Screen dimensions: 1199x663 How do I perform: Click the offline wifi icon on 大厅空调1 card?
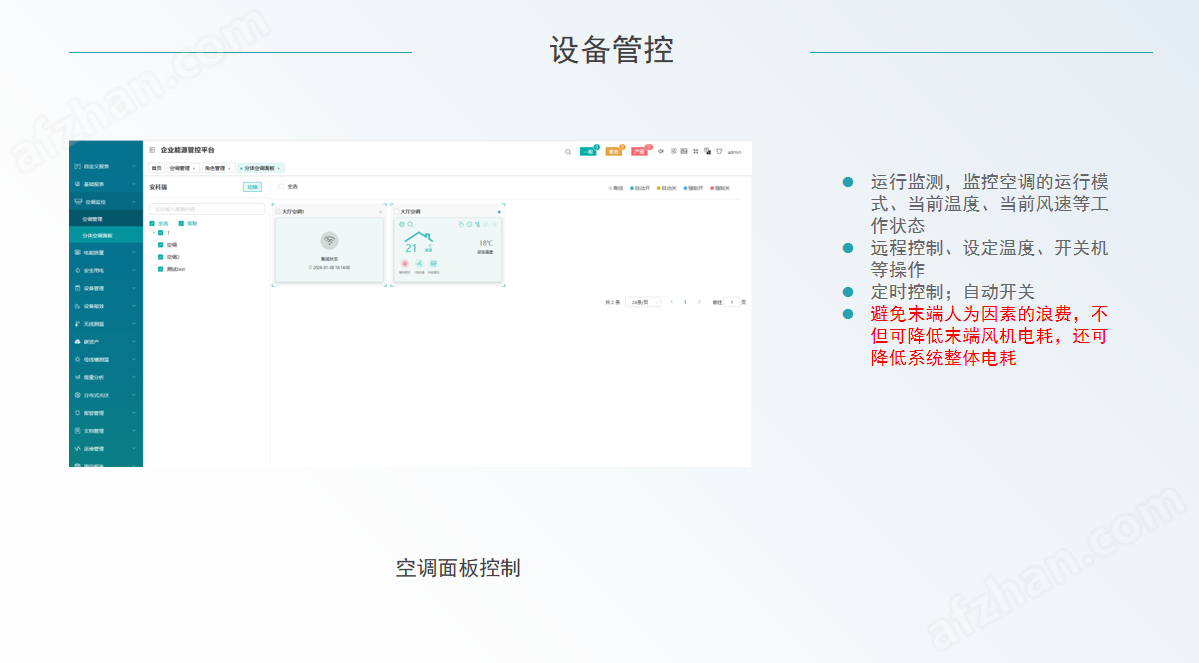click(x=330, y=240)
